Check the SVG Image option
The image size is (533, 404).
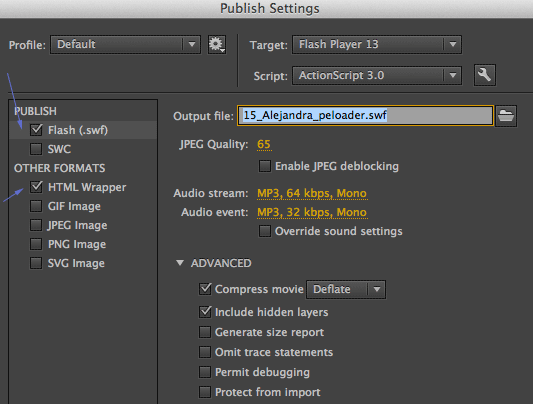(x=36, y=263)
